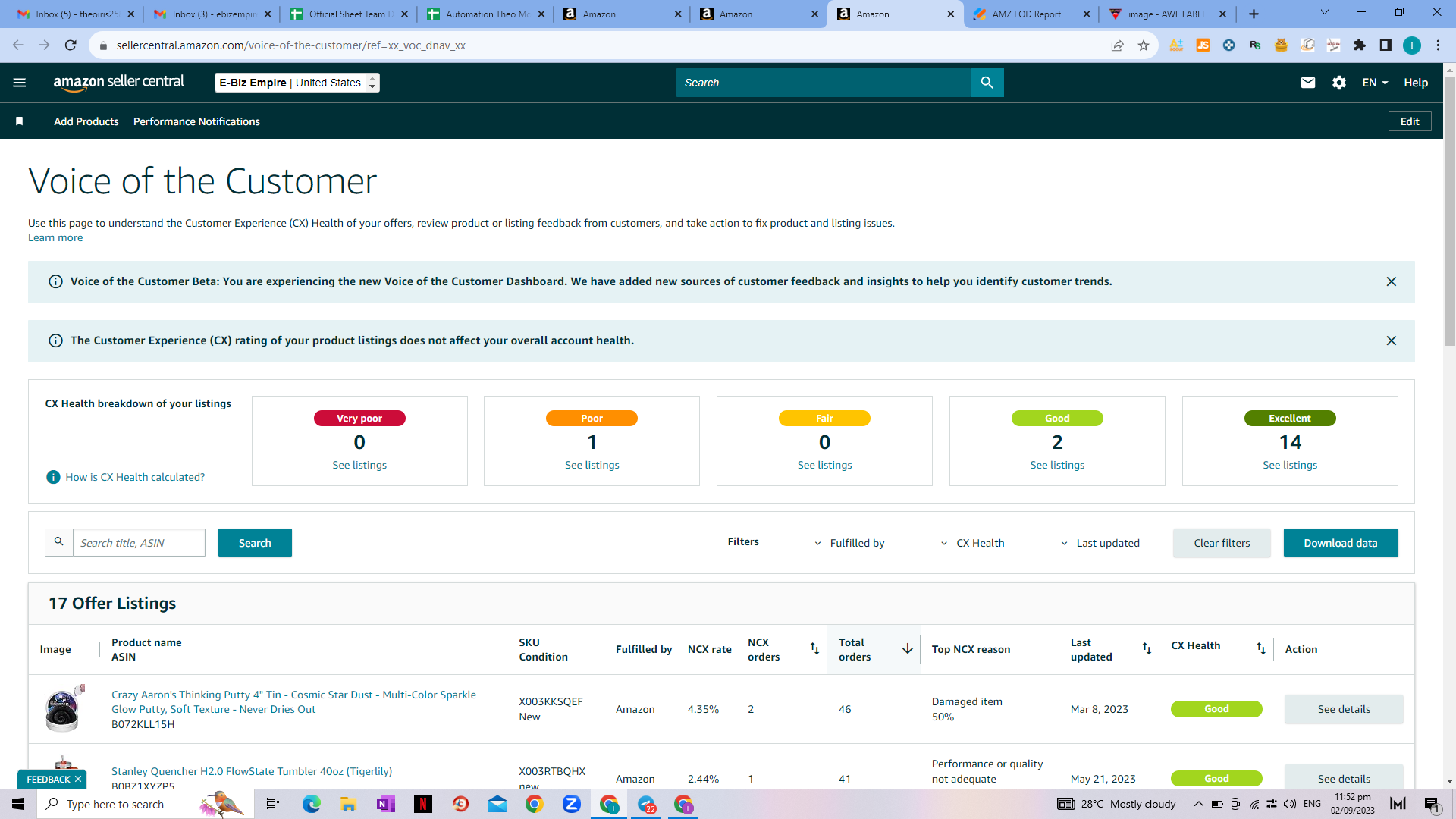This screenshot has width=1456, height=819.
Task: See listings under Excellent
Action: (x=1290, y=465)
